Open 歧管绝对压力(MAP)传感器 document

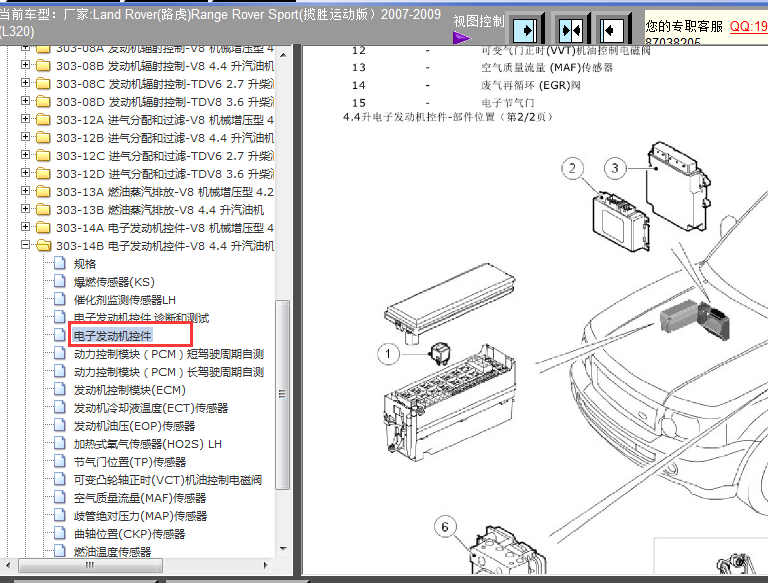click(140, 516)
